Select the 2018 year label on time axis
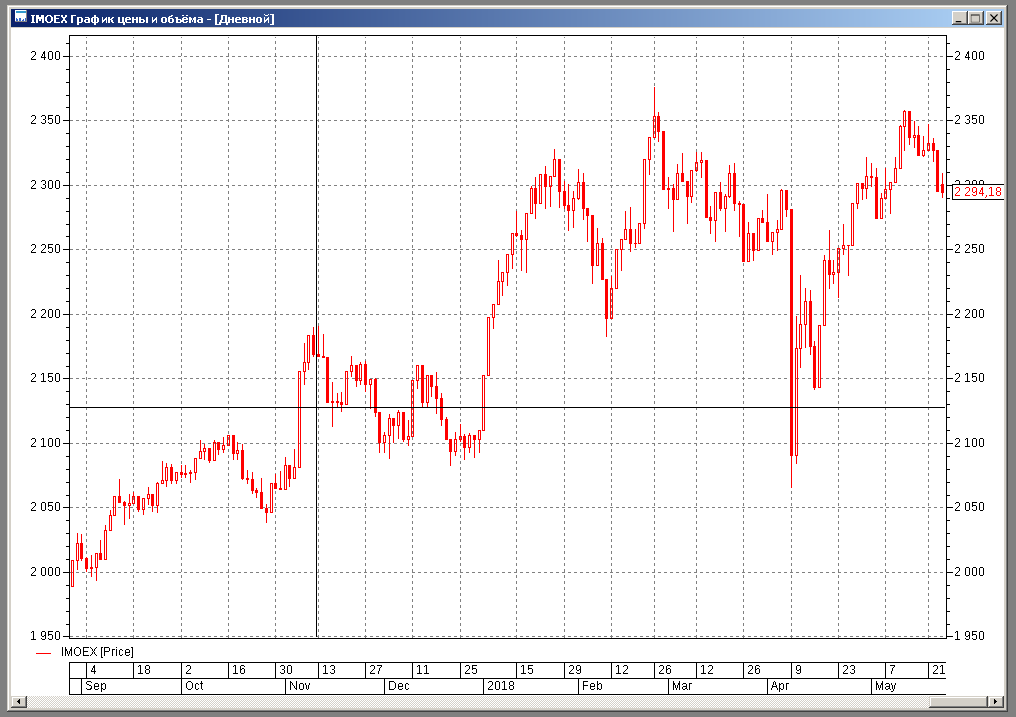1016x717 pixels. (x=500, y=686)
